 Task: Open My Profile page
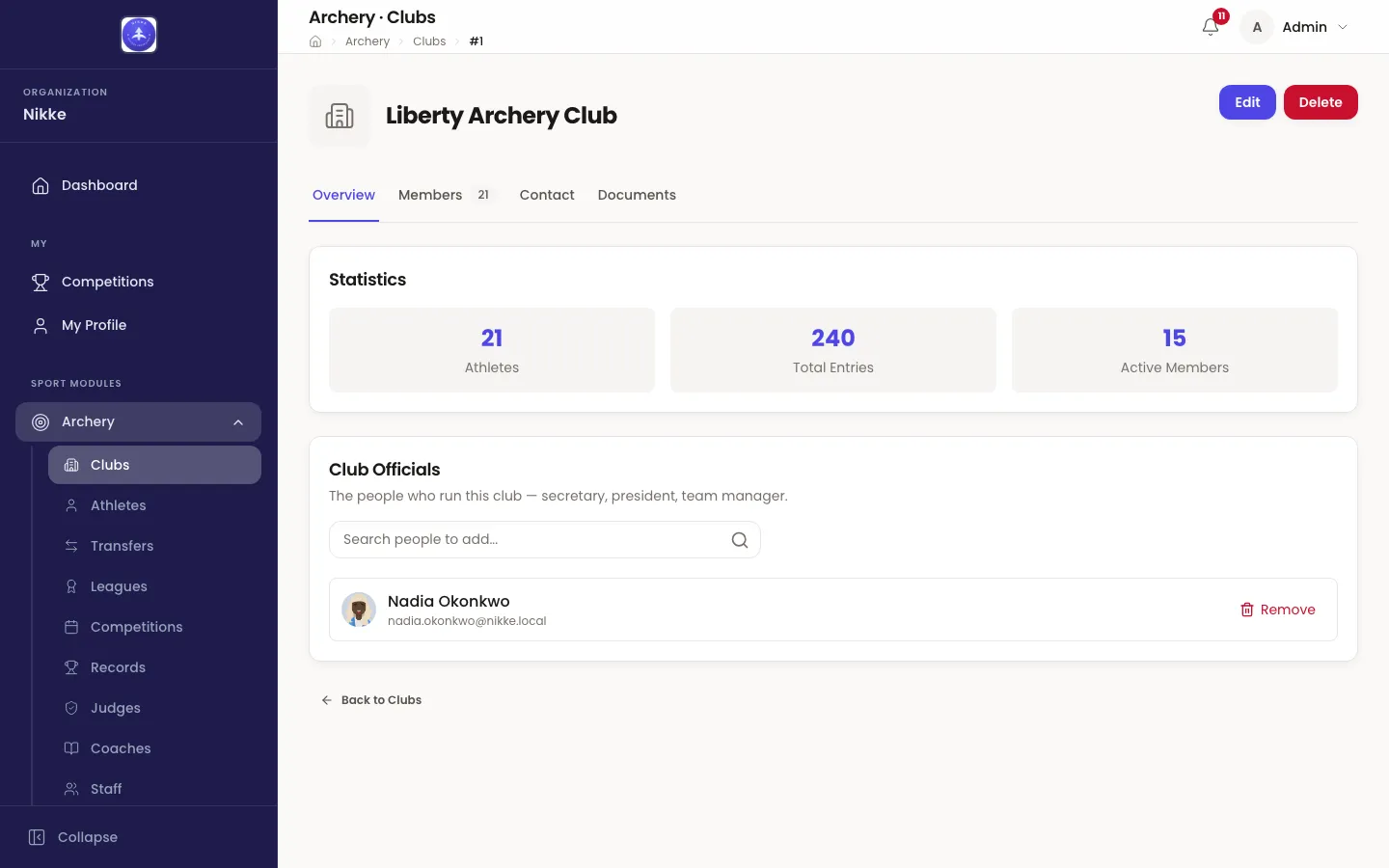[138, 325]
